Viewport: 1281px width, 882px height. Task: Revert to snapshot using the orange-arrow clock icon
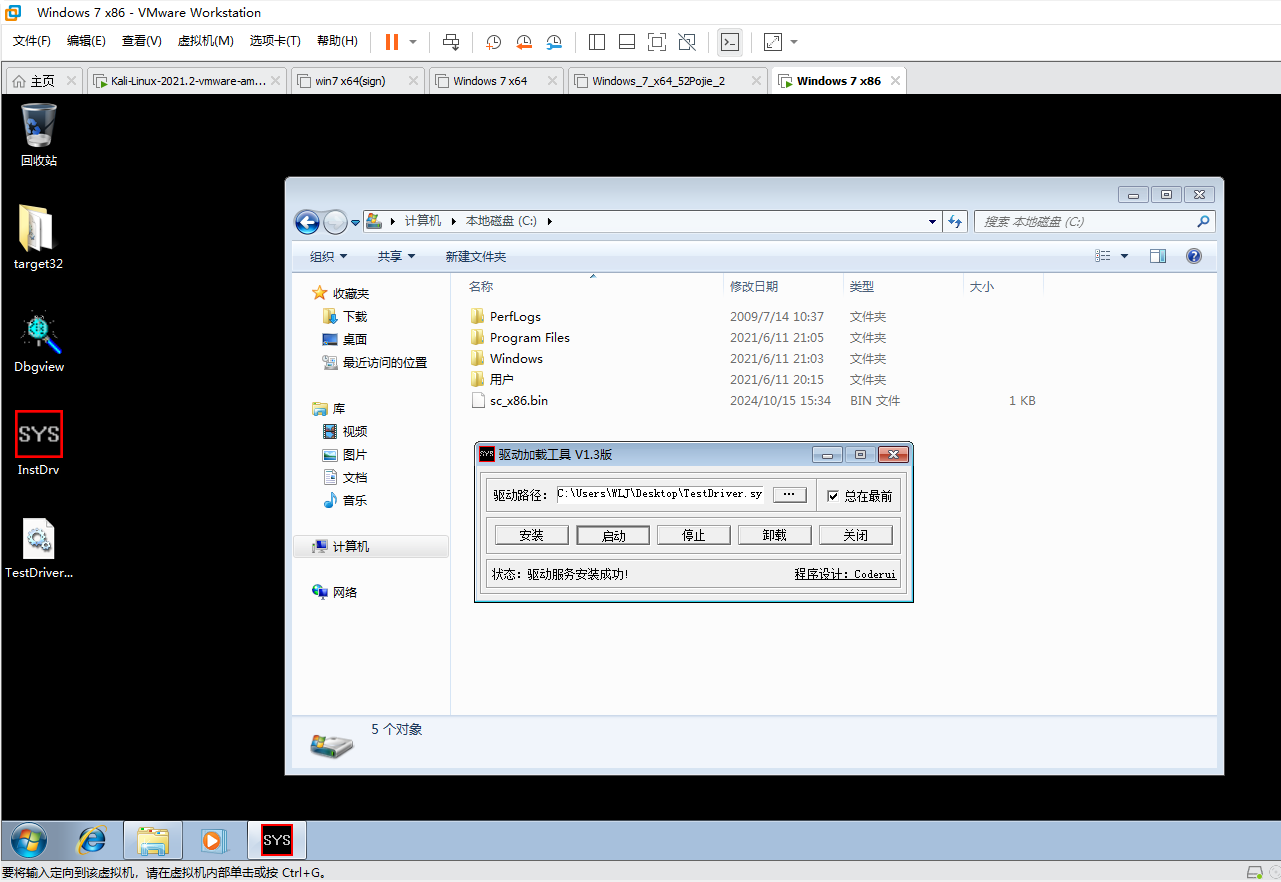tap(524, 42)
